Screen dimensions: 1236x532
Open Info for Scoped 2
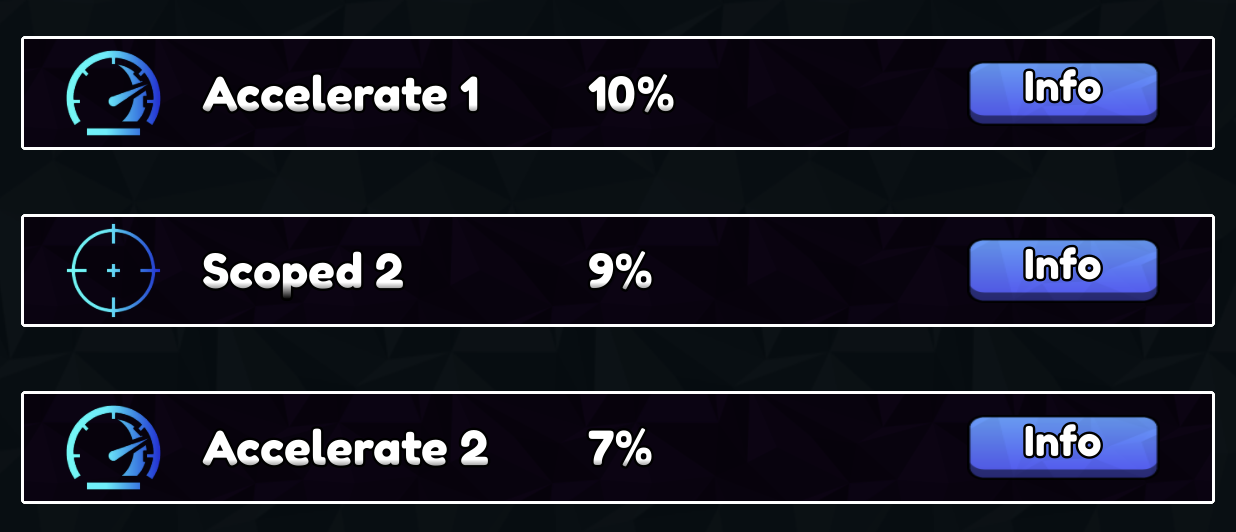point(1063,270)
